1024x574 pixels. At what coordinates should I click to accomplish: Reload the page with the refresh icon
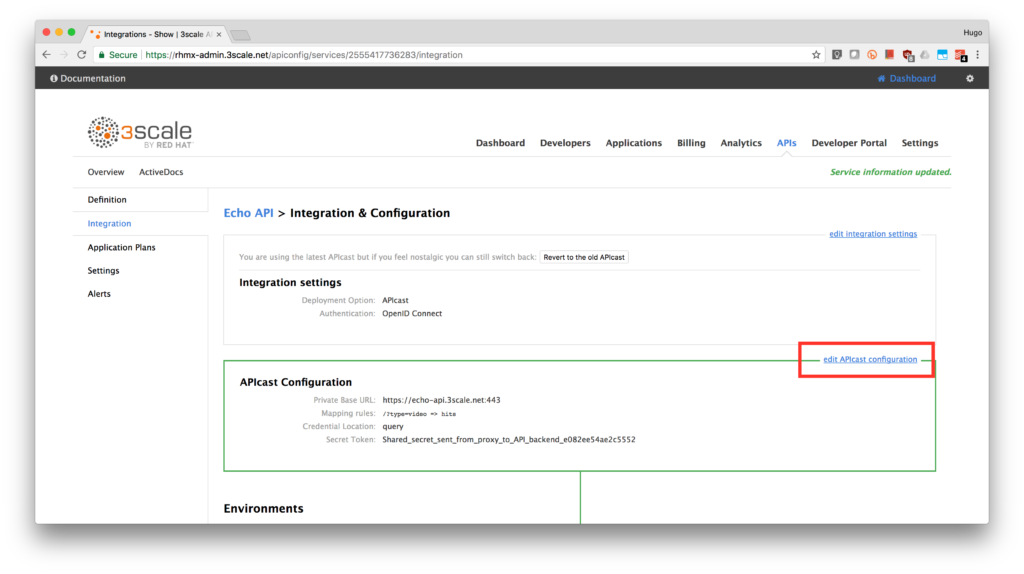click(82, 55)
